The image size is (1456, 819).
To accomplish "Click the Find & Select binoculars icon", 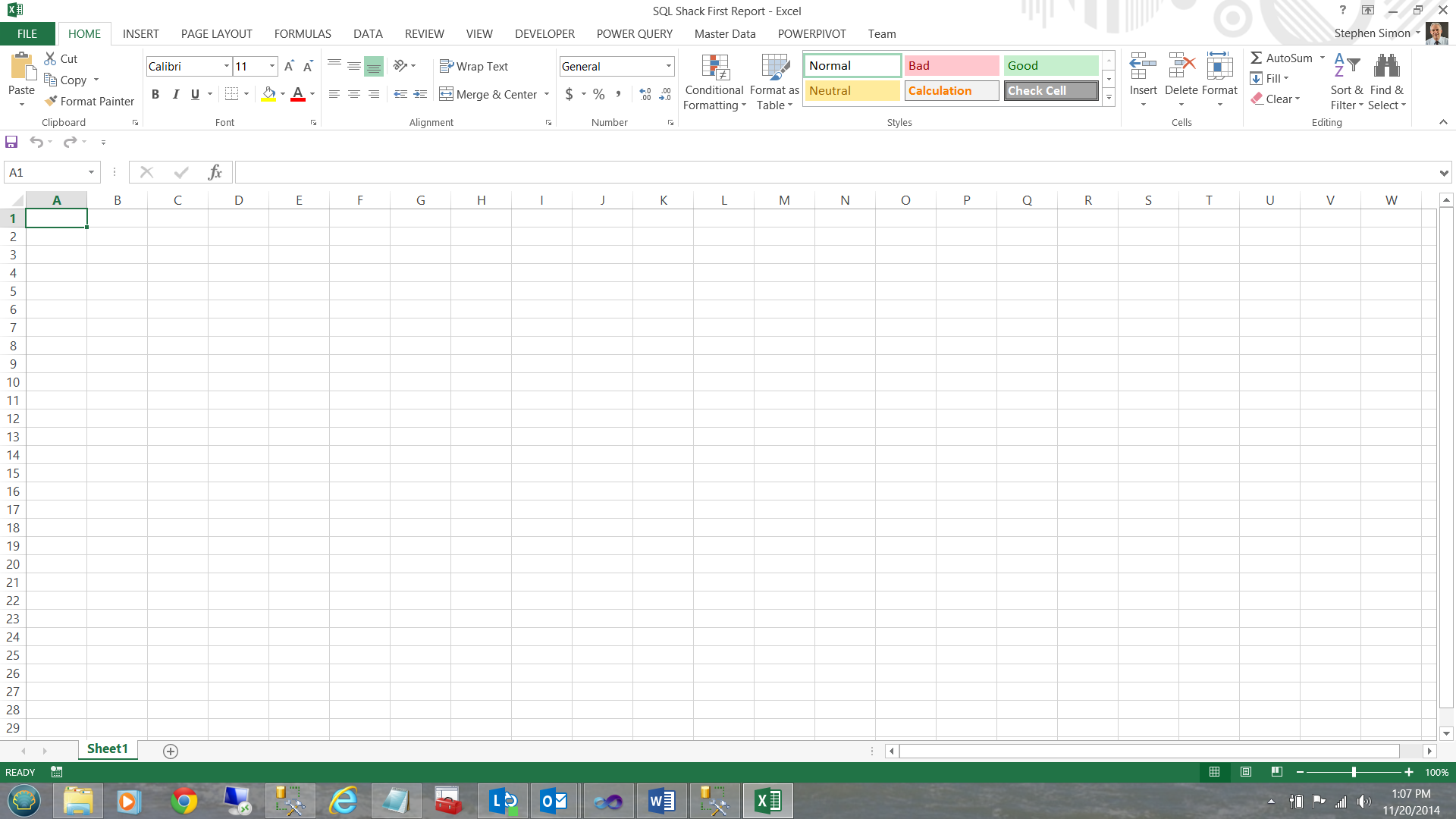I will (1386, 68).
